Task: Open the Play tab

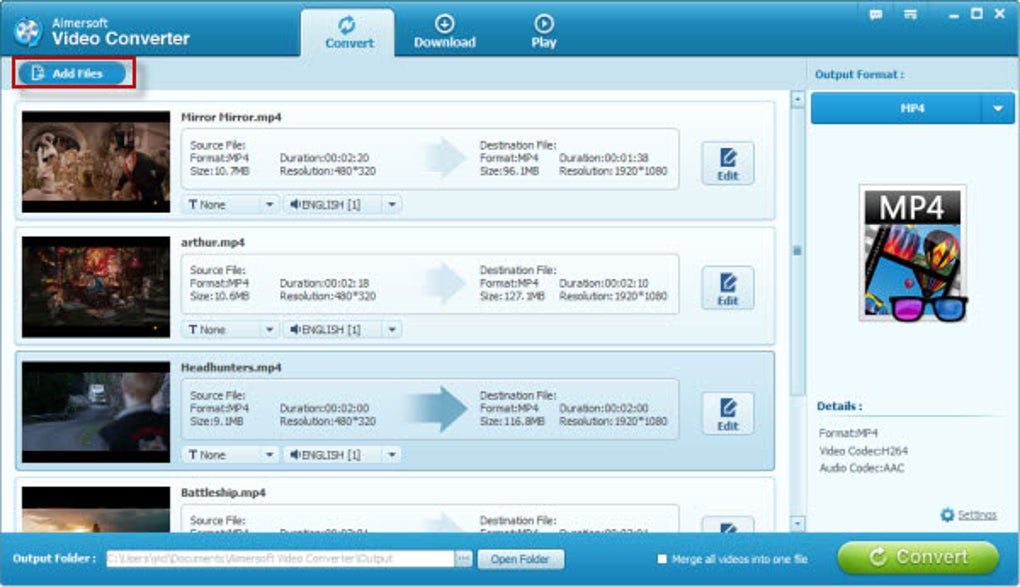Action: pyautogui.click(x=543, y=33)
